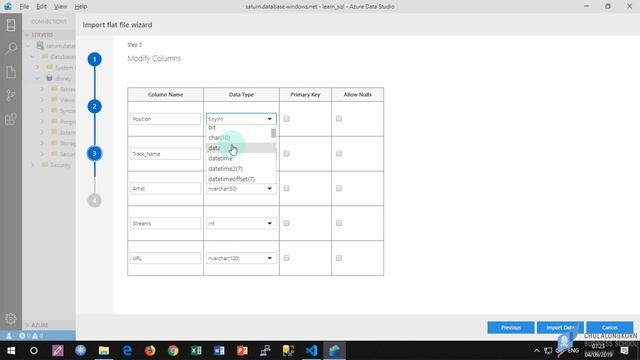This screenshot has width=640, height=360.
Task: Edit the Artist column name field
Action: tap(165, 189)
